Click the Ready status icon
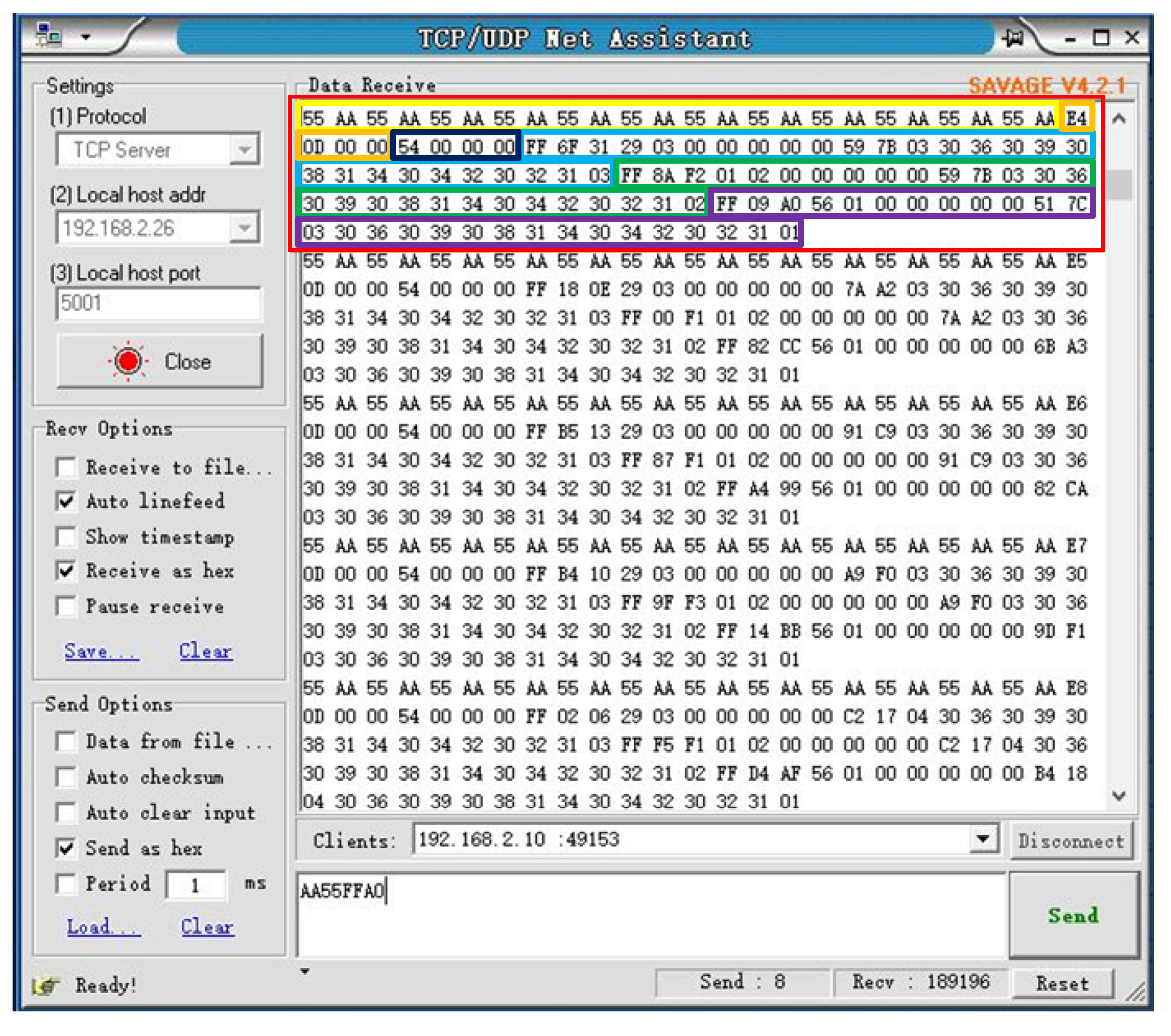Screen dimensions: 1171x1036 [47, 986]
